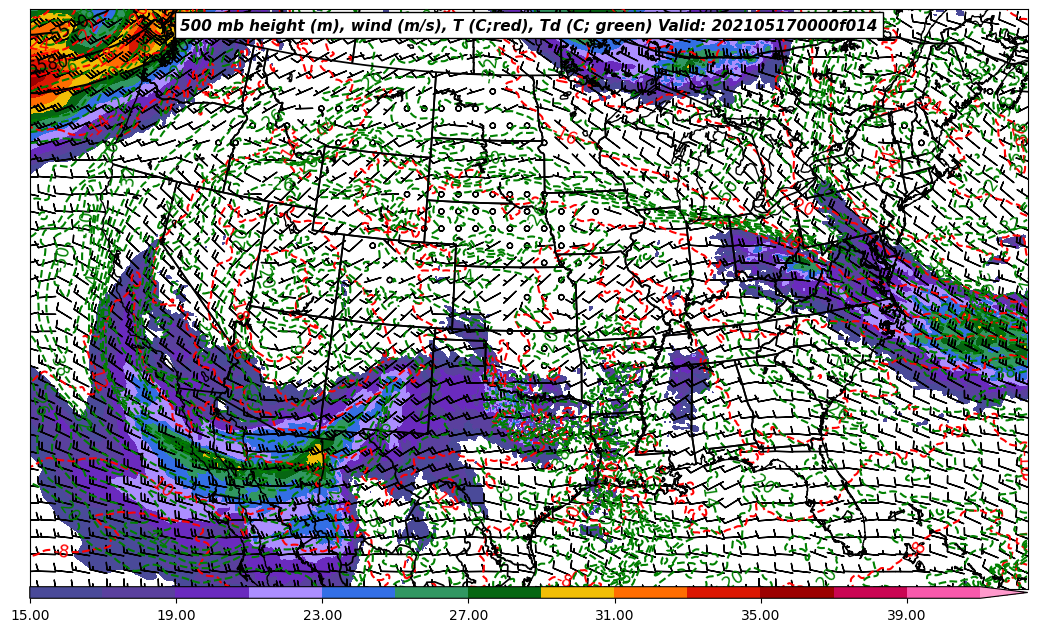The image size is (1037, 632).
Task: Click the bright blue colorbar segment
Action: point(358,592)
